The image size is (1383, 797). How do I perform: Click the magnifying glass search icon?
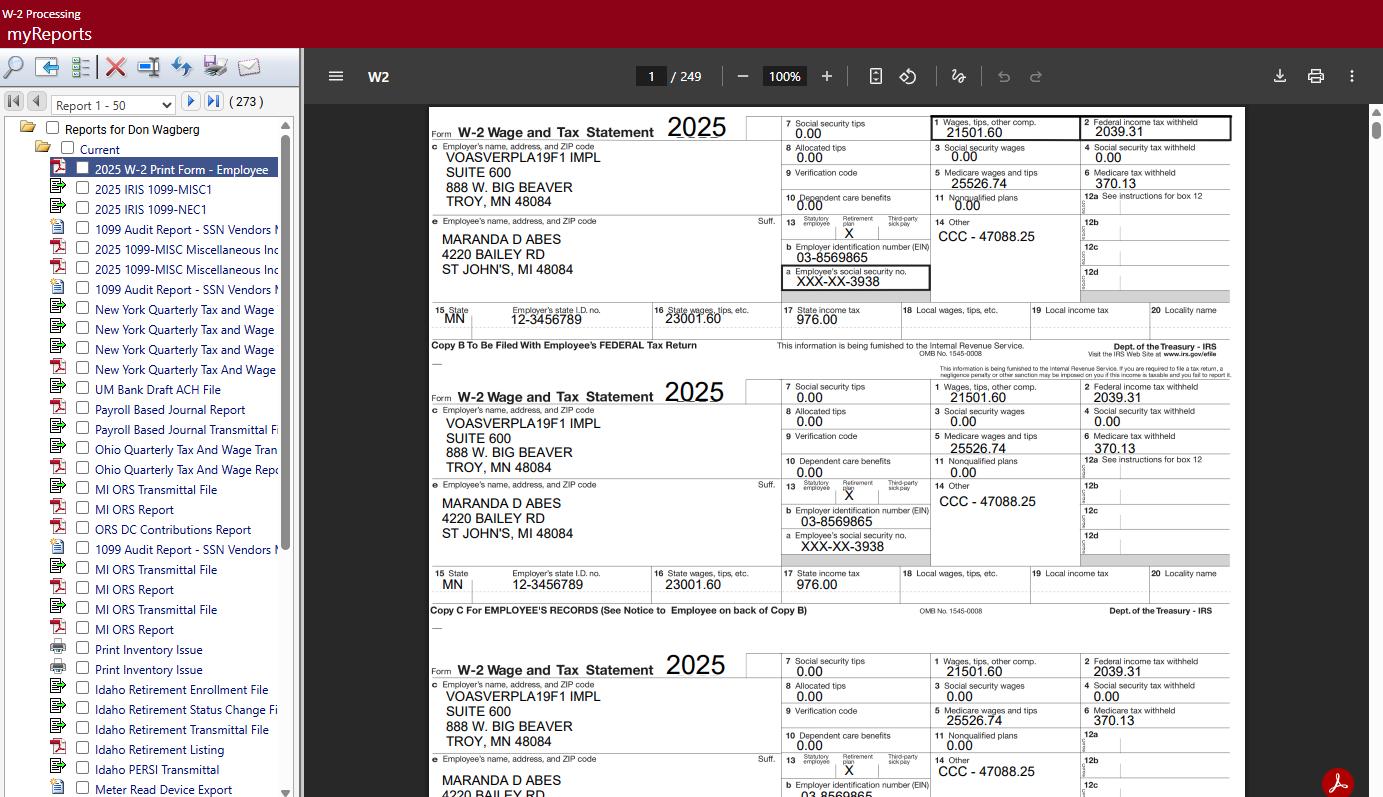[x=14, y=67]
